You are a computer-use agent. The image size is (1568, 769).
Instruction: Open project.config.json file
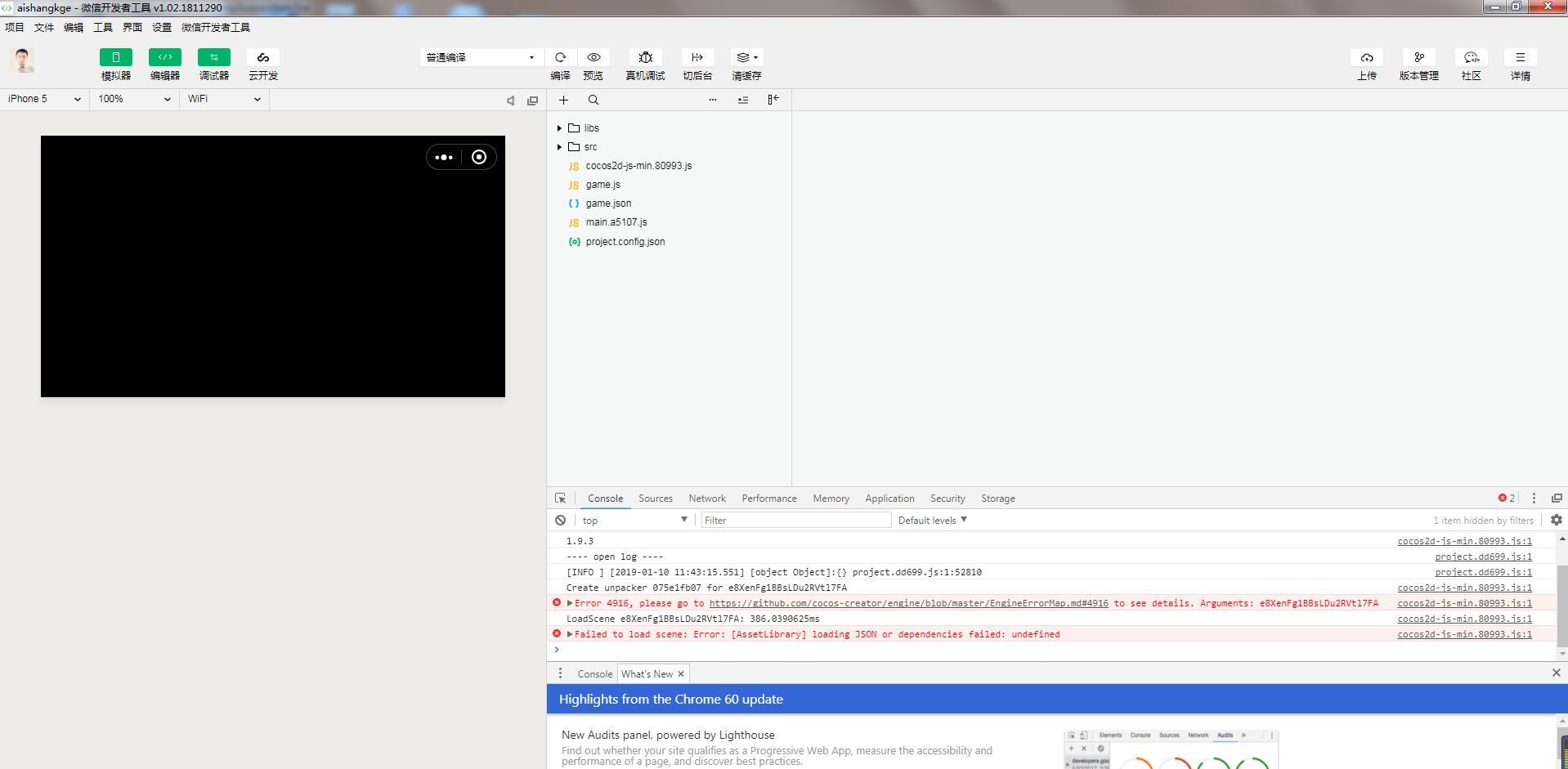tap(625, 242)
